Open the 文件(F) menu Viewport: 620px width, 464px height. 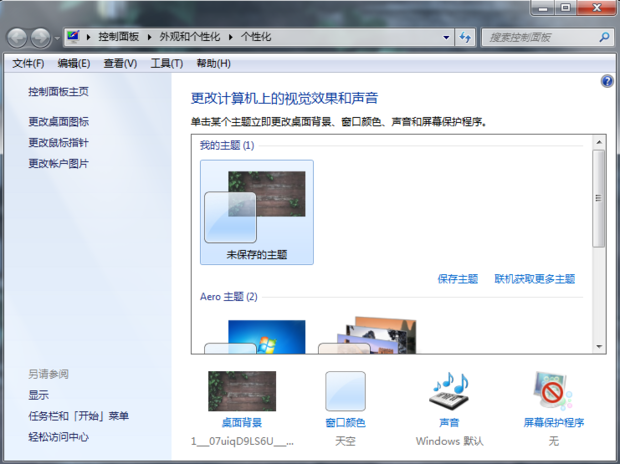[x=28, y=63]
